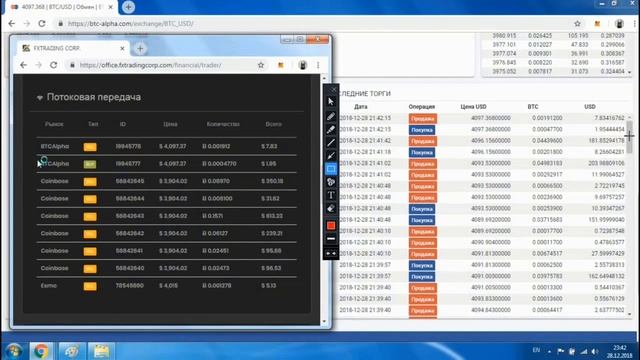Bookmark the fxtradingcorp page with star
Image resolution: width=640 pixels, height=360 pixels.
pos(261,65)
